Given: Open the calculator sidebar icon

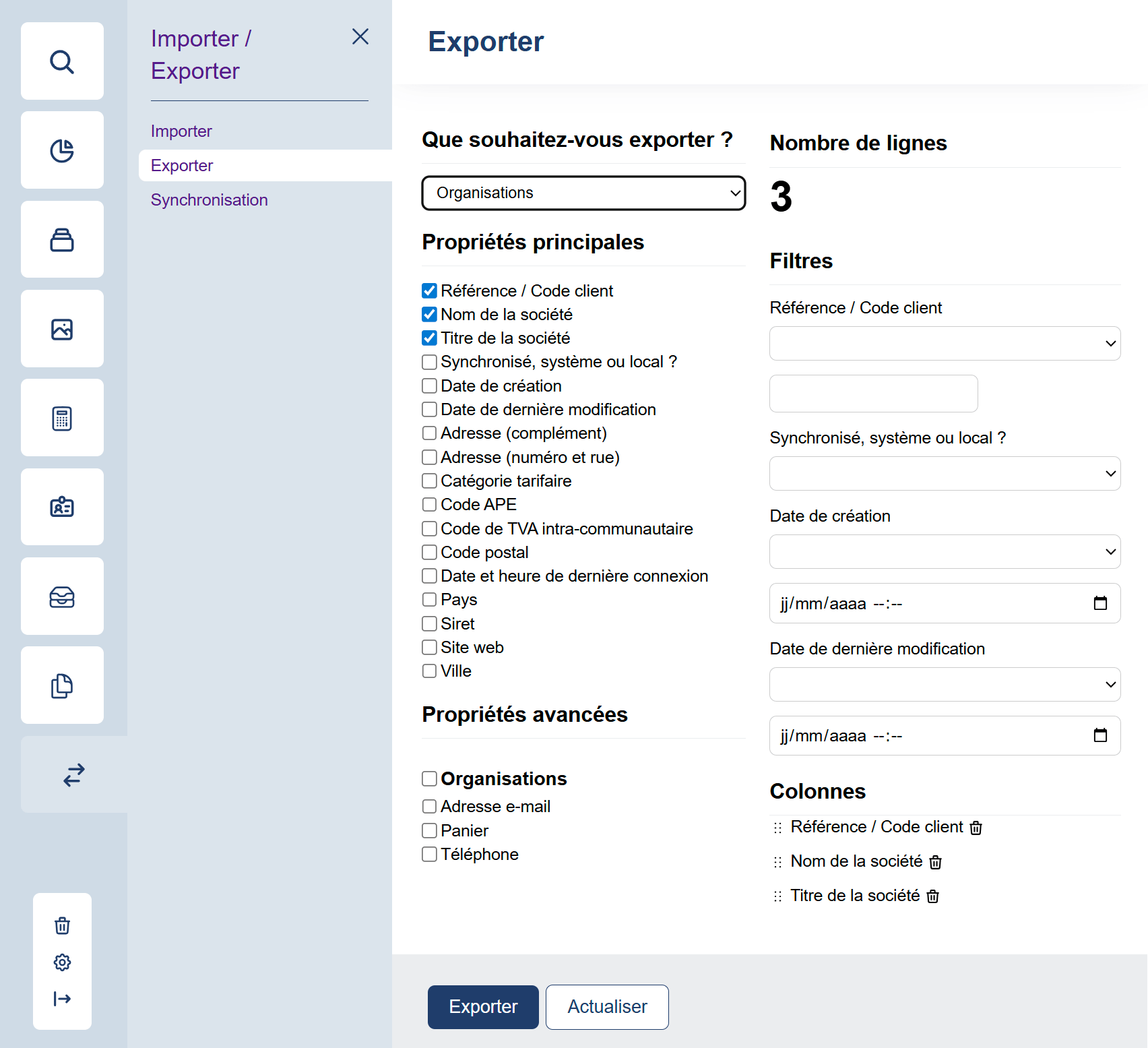Looking at the screenshot, I should [62, 418].
